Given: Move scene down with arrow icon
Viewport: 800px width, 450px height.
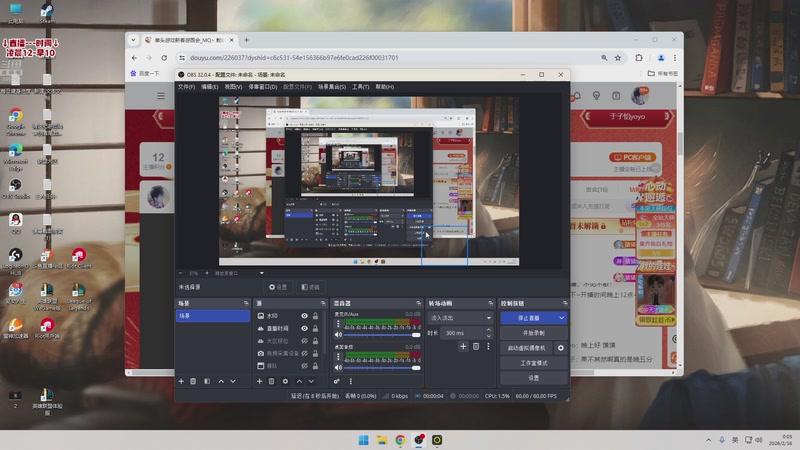Looking at the screenshot, I should point(233,381).
